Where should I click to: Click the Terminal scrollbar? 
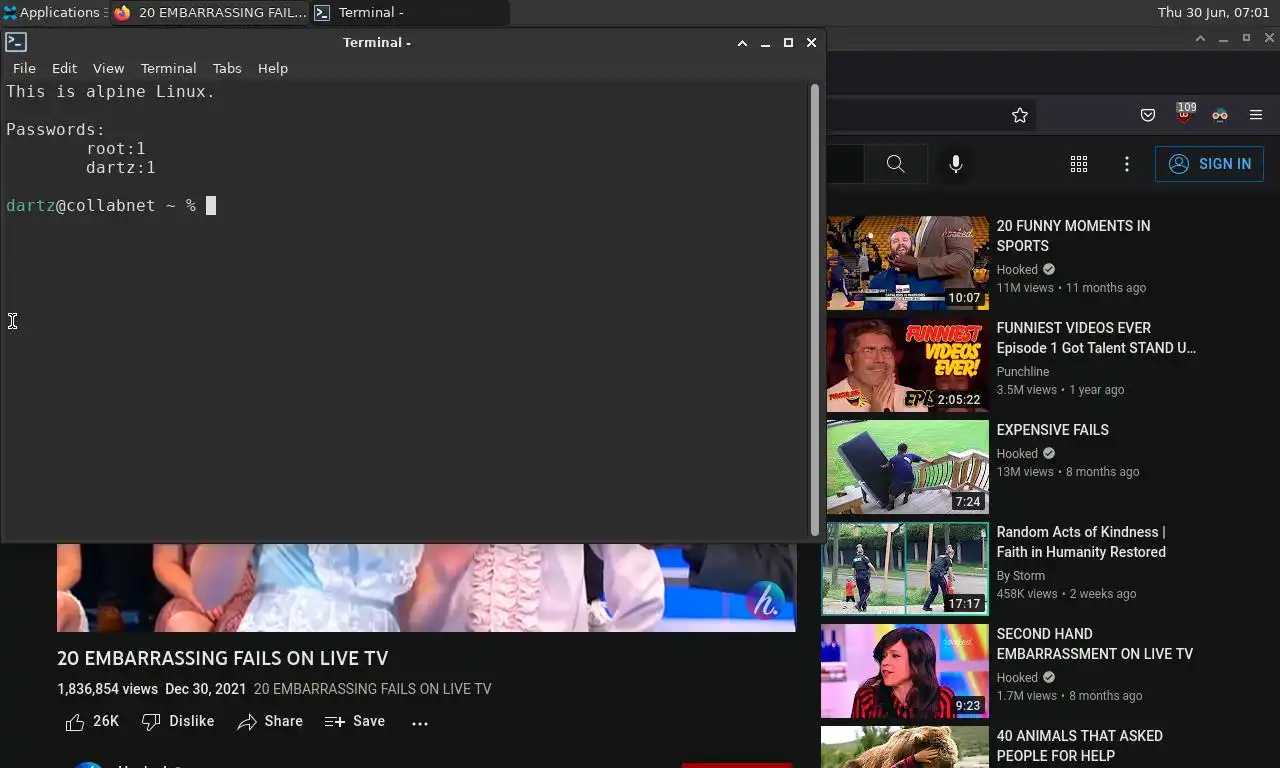815,310
